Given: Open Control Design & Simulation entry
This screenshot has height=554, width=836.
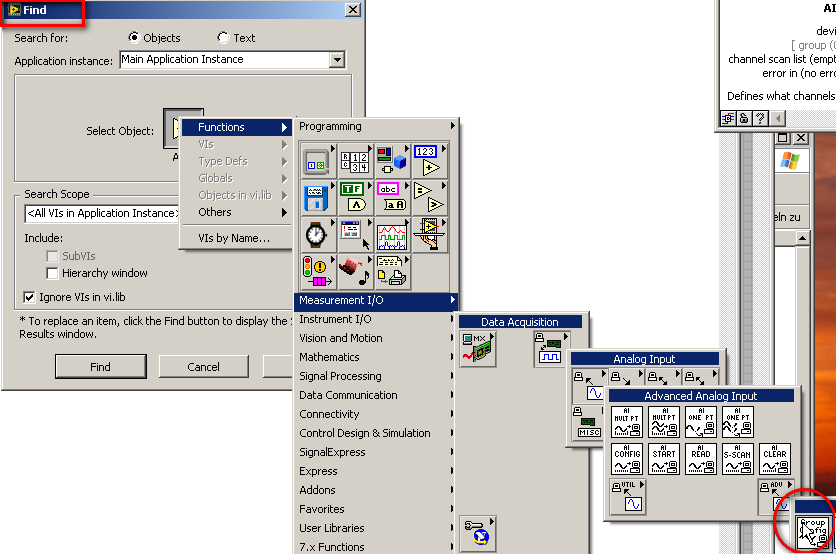Looking at the screenshot, I should click(x=376, y=433).
